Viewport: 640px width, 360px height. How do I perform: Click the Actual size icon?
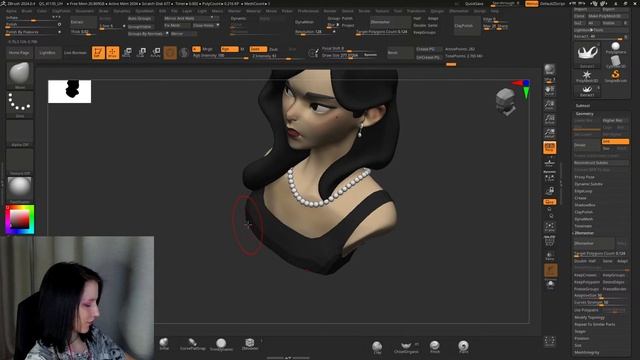coord(550,120)
